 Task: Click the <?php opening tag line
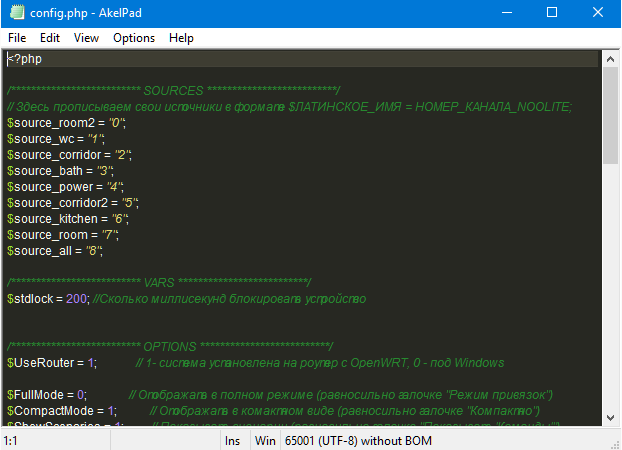pos(302,59)
